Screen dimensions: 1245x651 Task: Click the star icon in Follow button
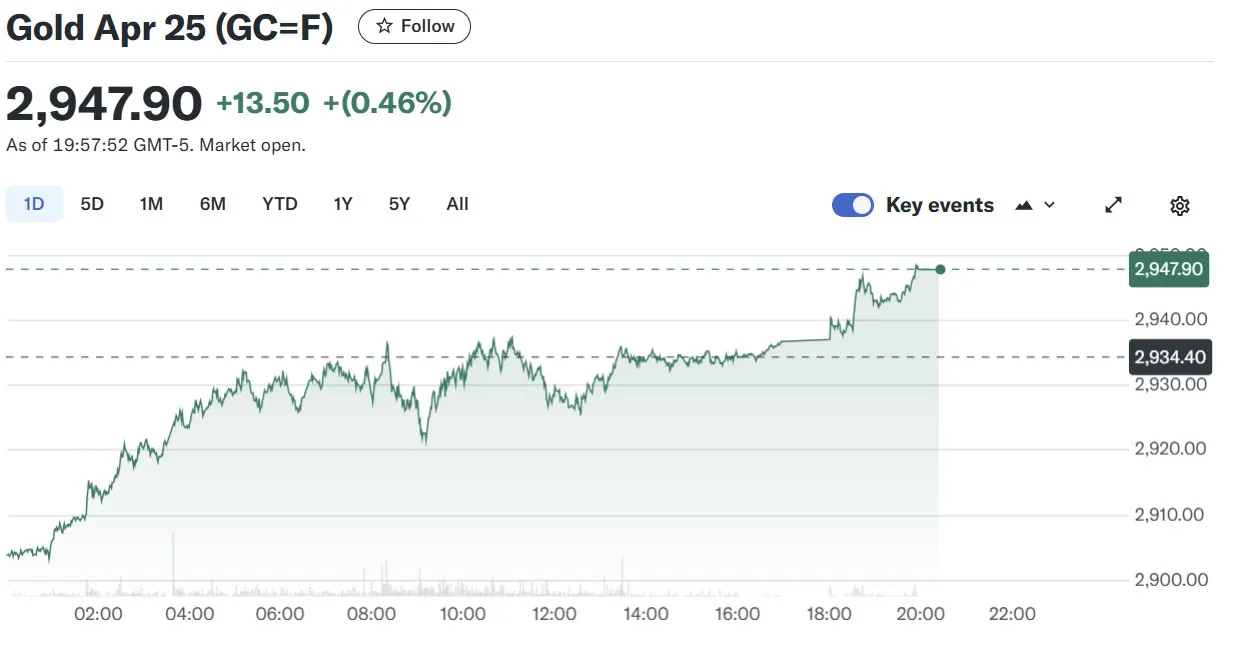coord(384,27)
